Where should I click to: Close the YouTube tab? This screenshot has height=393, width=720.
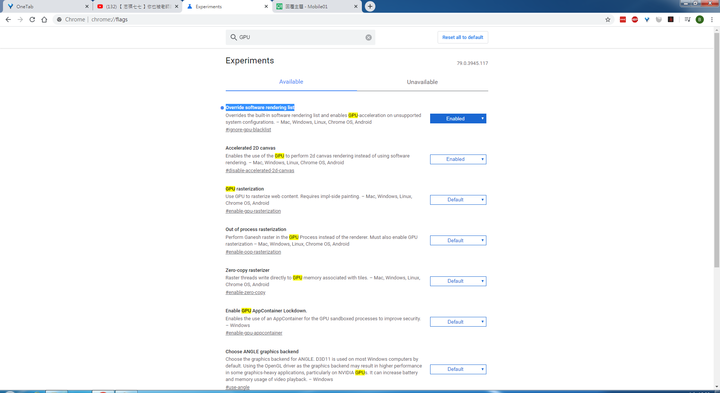(176, 6)
